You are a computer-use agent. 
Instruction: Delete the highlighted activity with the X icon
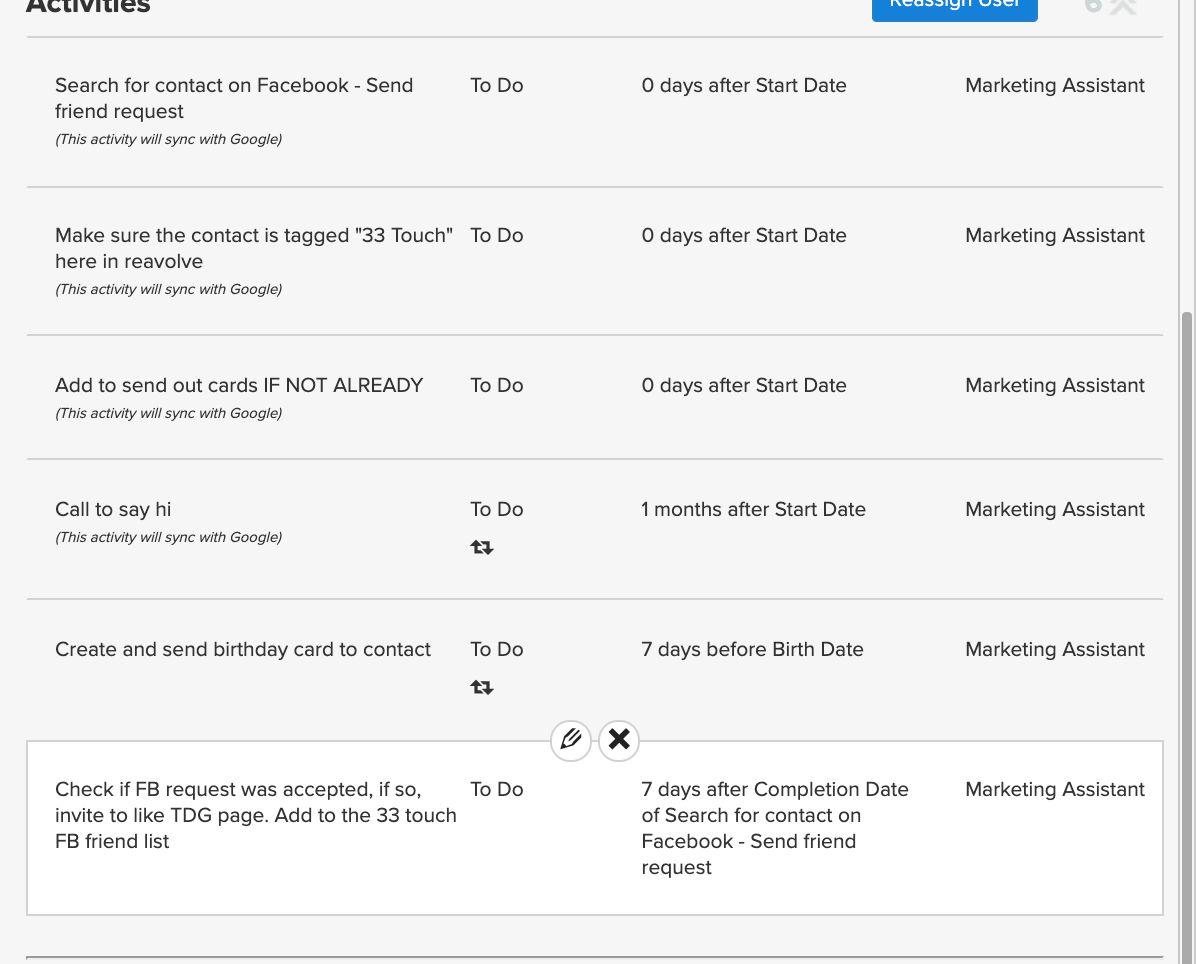tap(619, 740)
